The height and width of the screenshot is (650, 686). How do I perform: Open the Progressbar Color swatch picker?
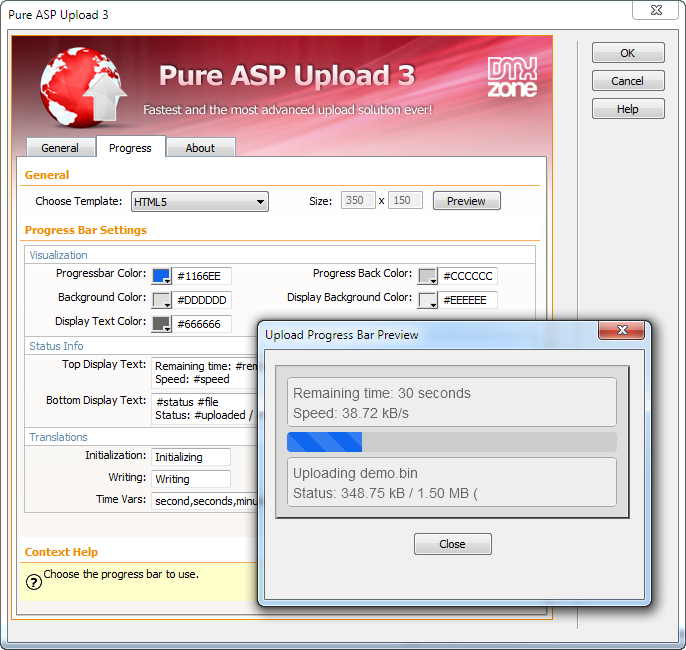[161, 276]
